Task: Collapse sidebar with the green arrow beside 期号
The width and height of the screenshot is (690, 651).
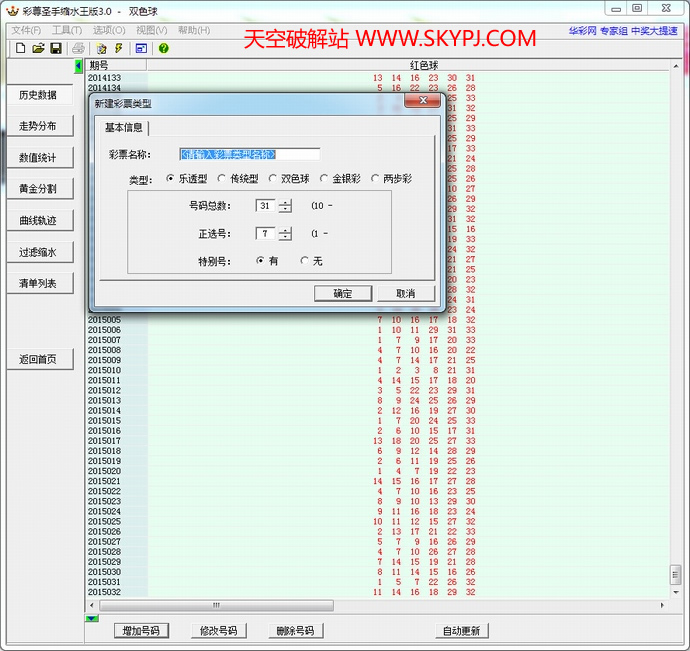Action: [79, 66]
